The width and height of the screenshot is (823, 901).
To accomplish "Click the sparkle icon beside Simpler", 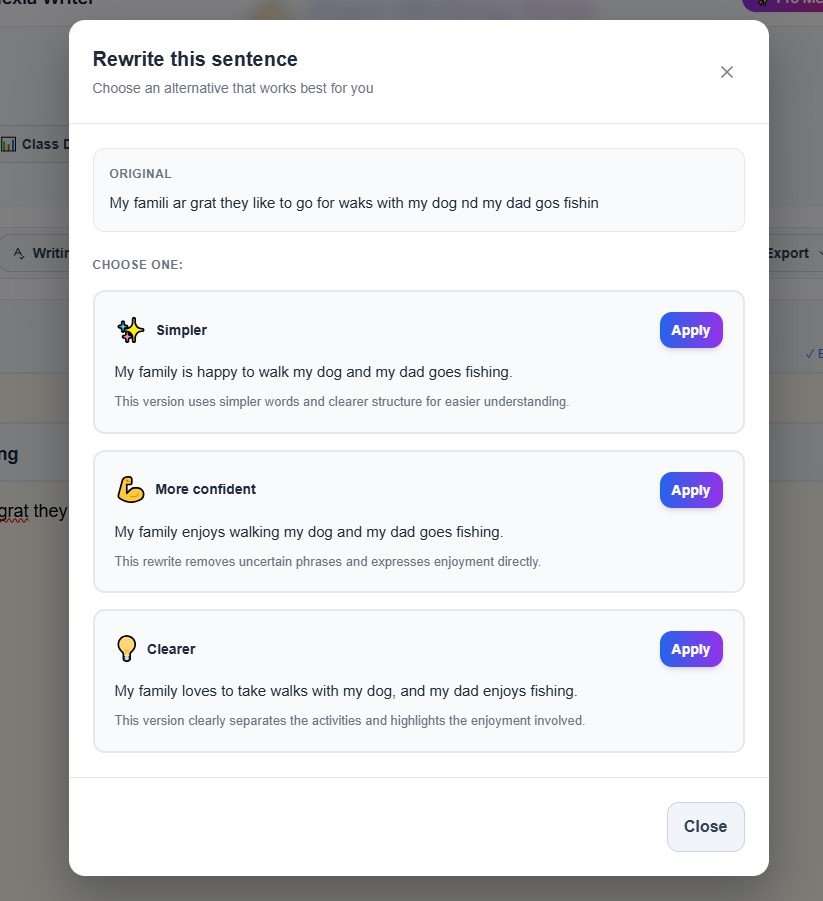I will tap(130, 330).
